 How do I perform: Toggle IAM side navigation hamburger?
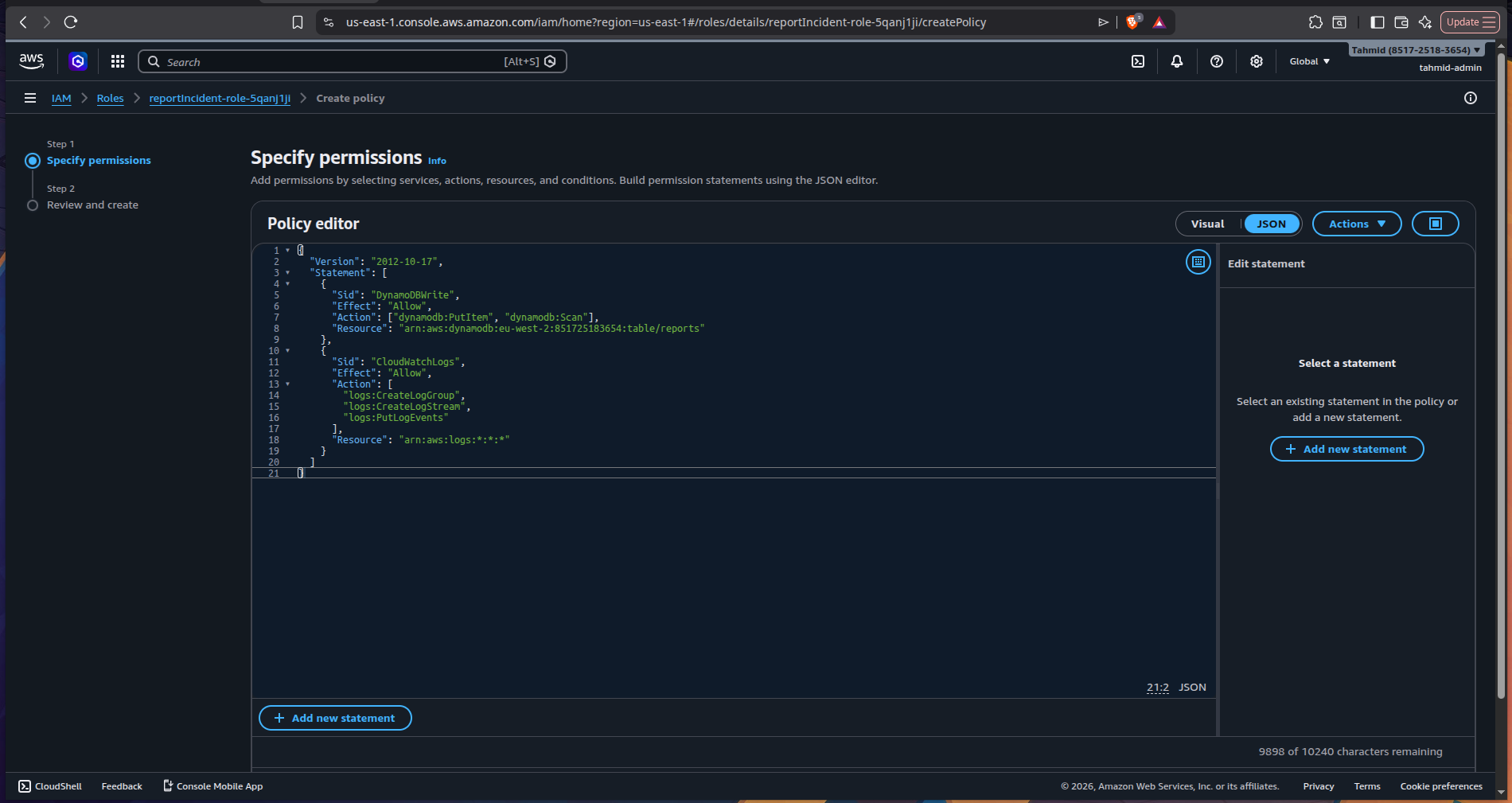click(x=30, y=98)
